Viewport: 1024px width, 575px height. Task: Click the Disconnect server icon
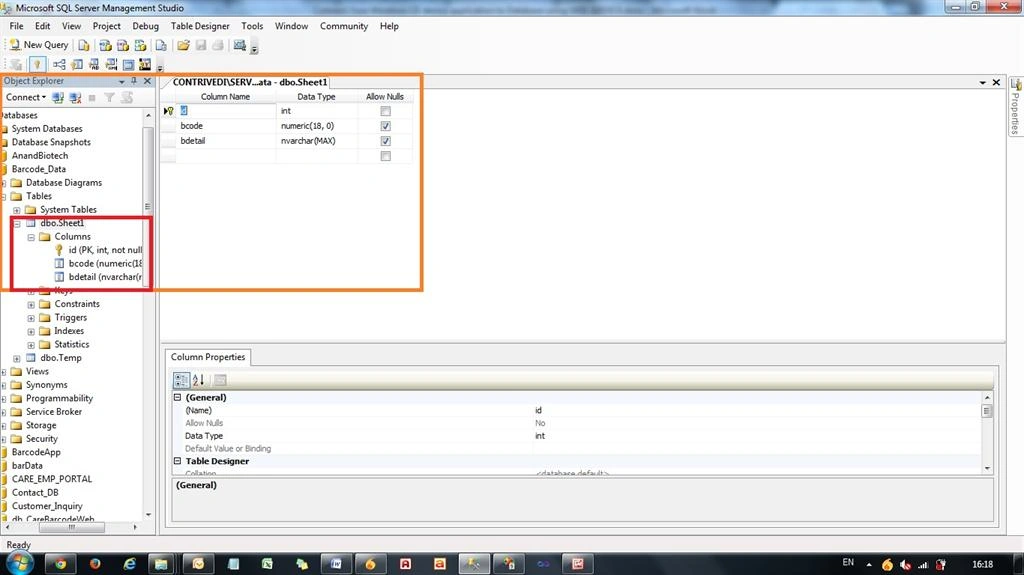[x=75, y=97]
